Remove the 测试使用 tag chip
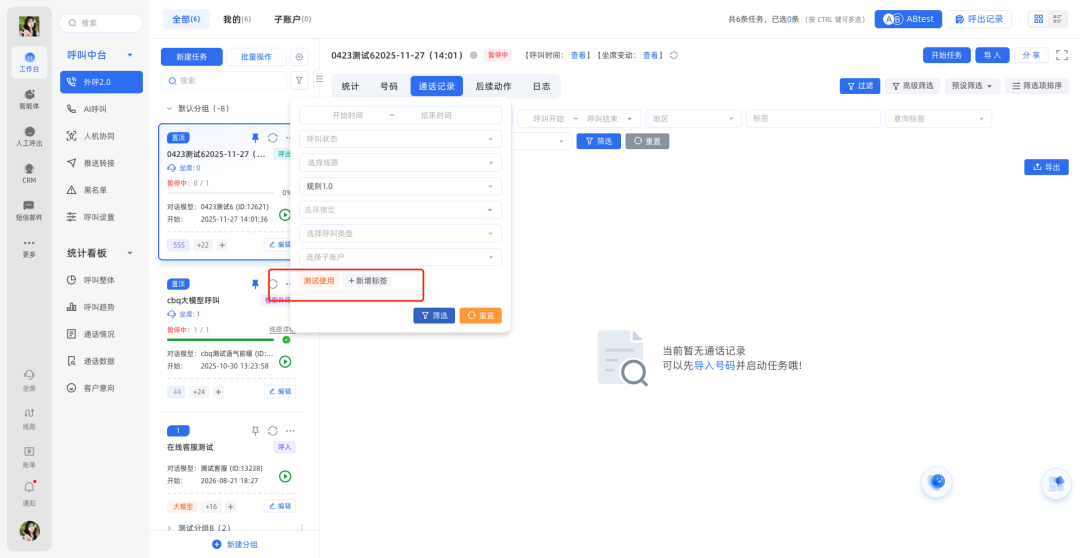This screenshot has height=558, width=1080. pos(319,281)
